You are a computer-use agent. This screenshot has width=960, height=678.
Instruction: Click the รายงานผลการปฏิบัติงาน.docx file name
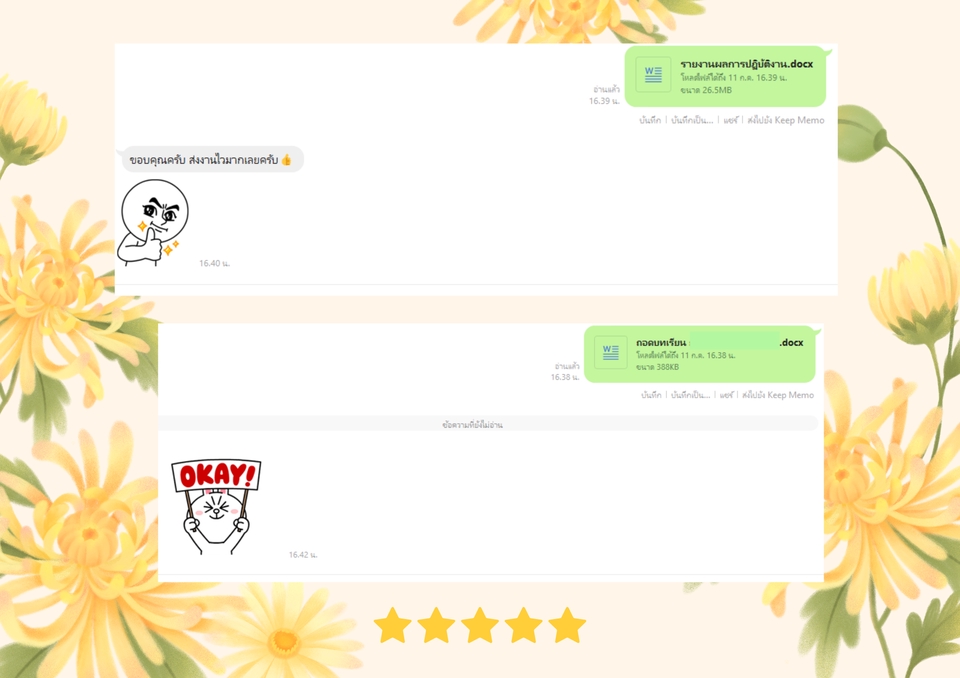pos(746,64)
